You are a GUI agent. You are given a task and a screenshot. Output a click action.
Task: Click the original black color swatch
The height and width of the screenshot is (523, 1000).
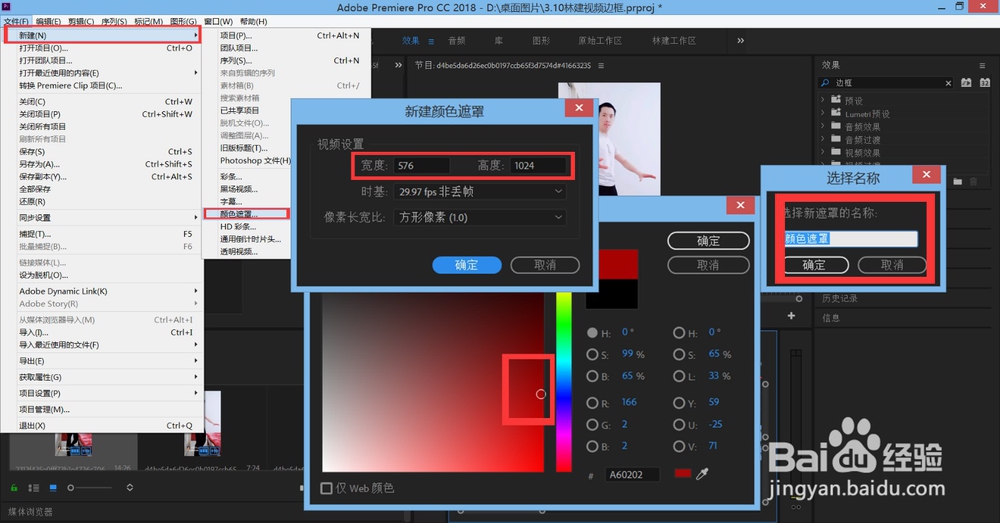click(x=612, y=295)
